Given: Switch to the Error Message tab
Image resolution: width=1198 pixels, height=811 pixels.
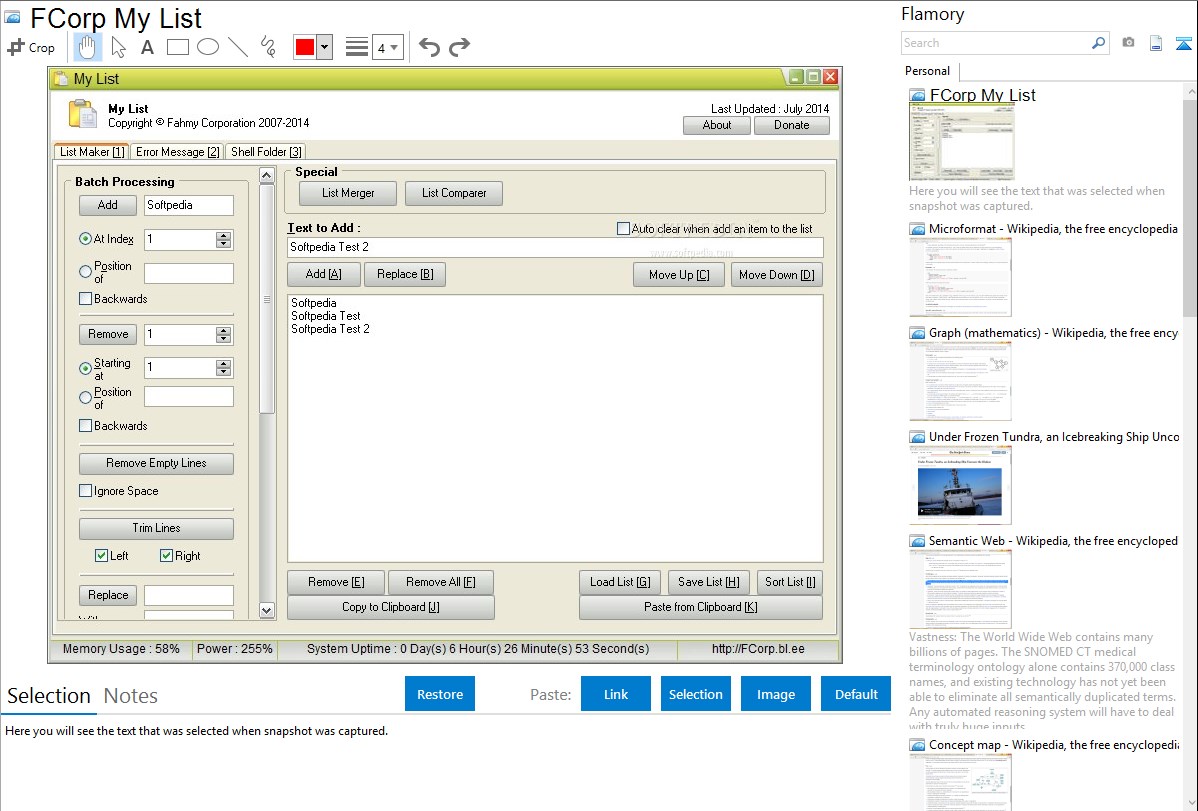Looking at the screenshot, I should [177, 152].
